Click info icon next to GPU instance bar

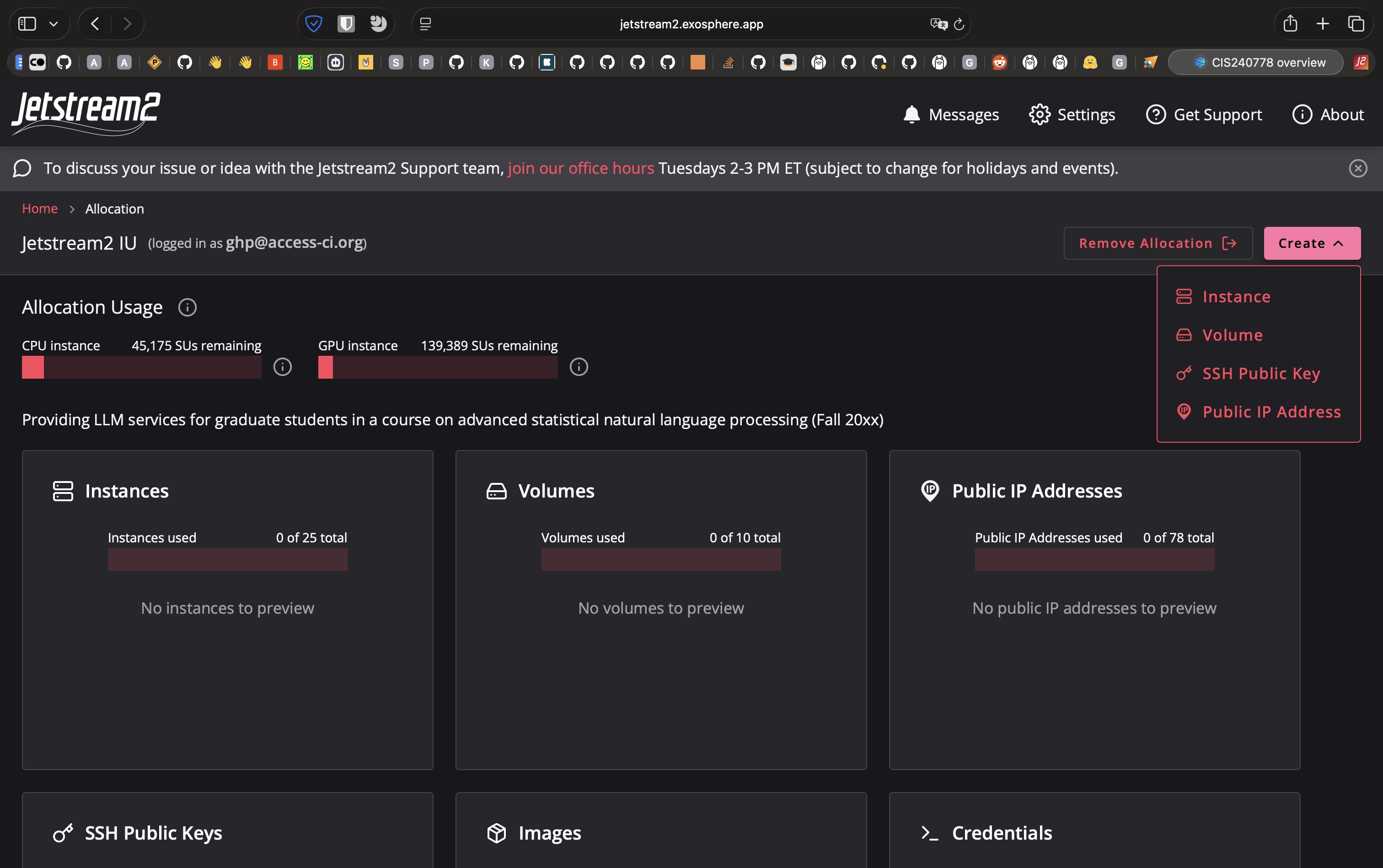coord(578,367)
